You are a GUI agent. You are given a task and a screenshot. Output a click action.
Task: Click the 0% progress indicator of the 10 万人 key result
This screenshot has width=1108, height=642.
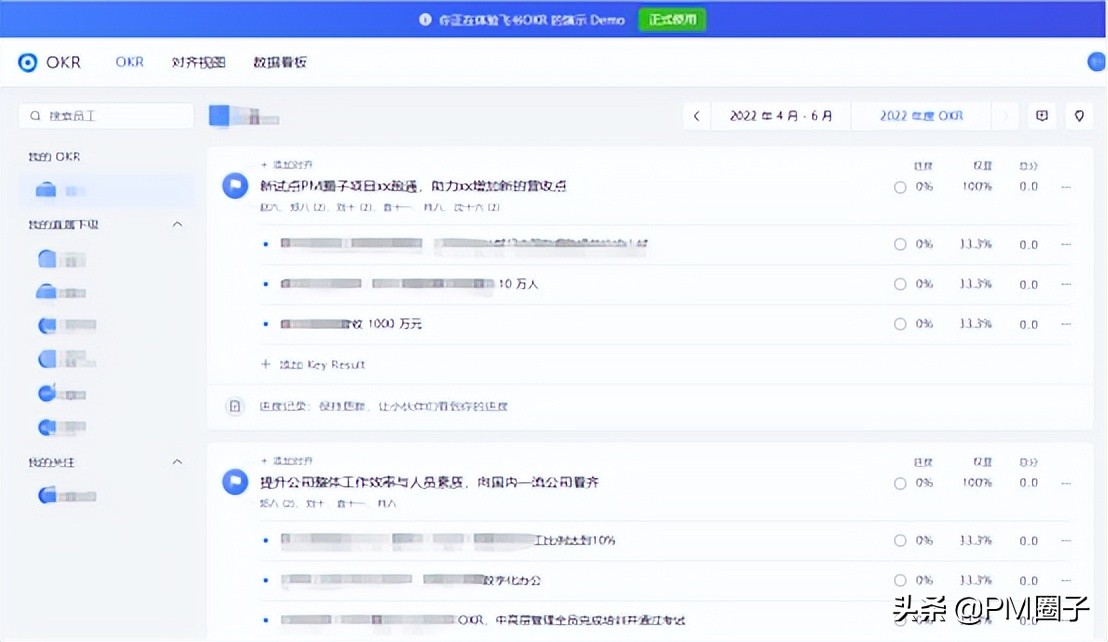point(899,283)
